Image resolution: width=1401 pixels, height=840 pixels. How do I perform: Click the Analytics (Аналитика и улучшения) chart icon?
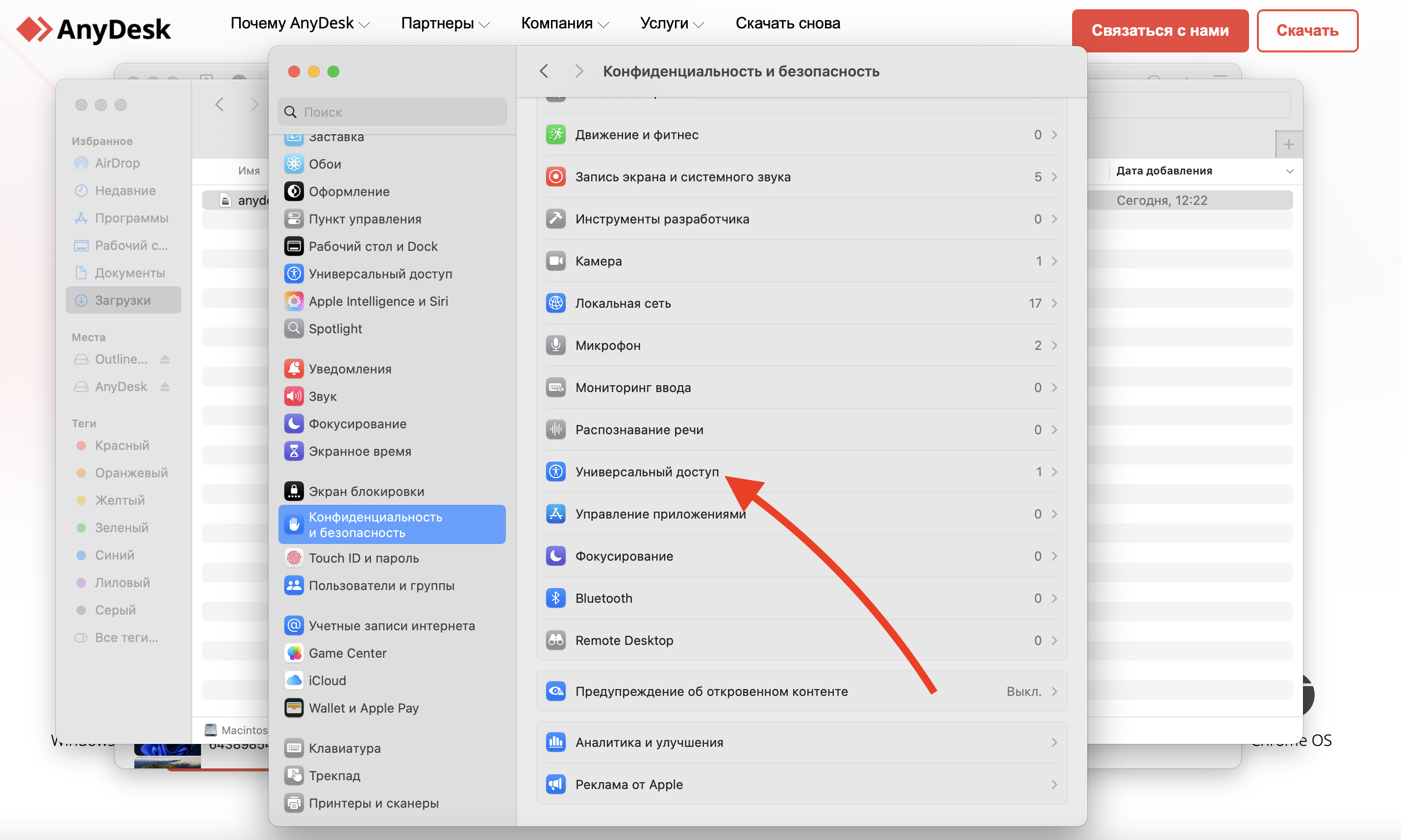pos(555,742)
